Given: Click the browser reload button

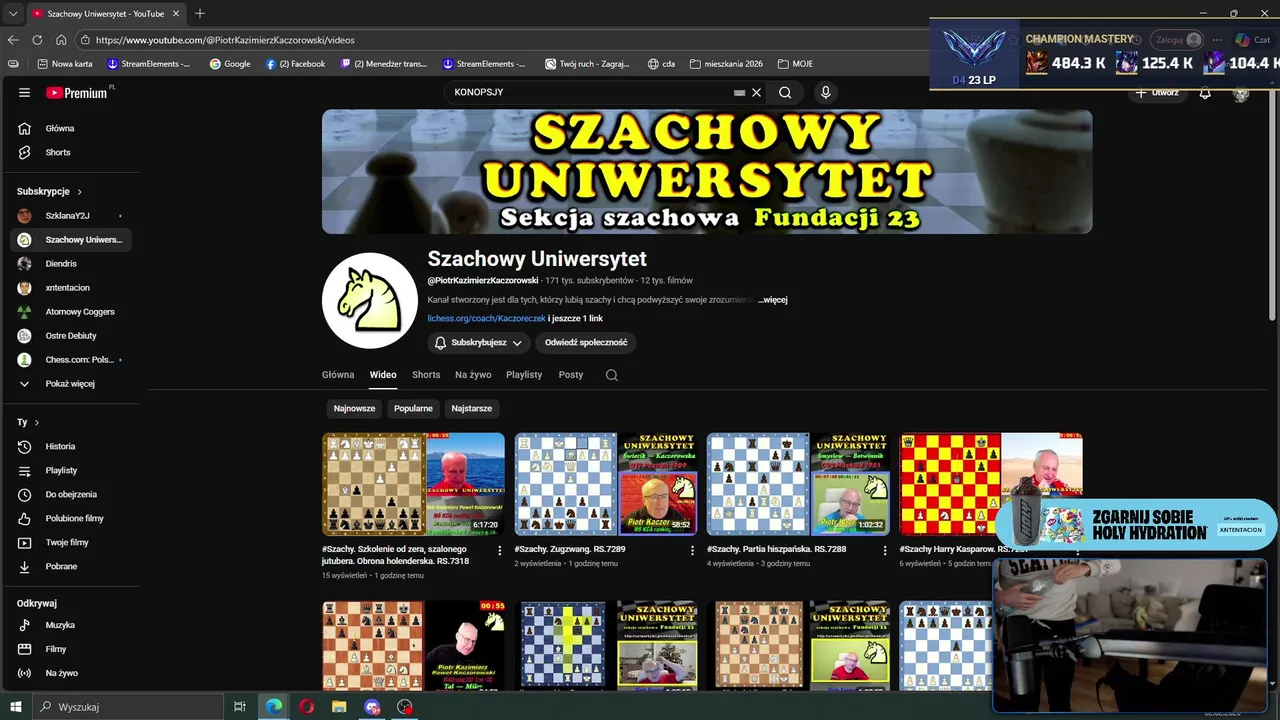Looking at the screenshot, I should (x=37, y=40).
